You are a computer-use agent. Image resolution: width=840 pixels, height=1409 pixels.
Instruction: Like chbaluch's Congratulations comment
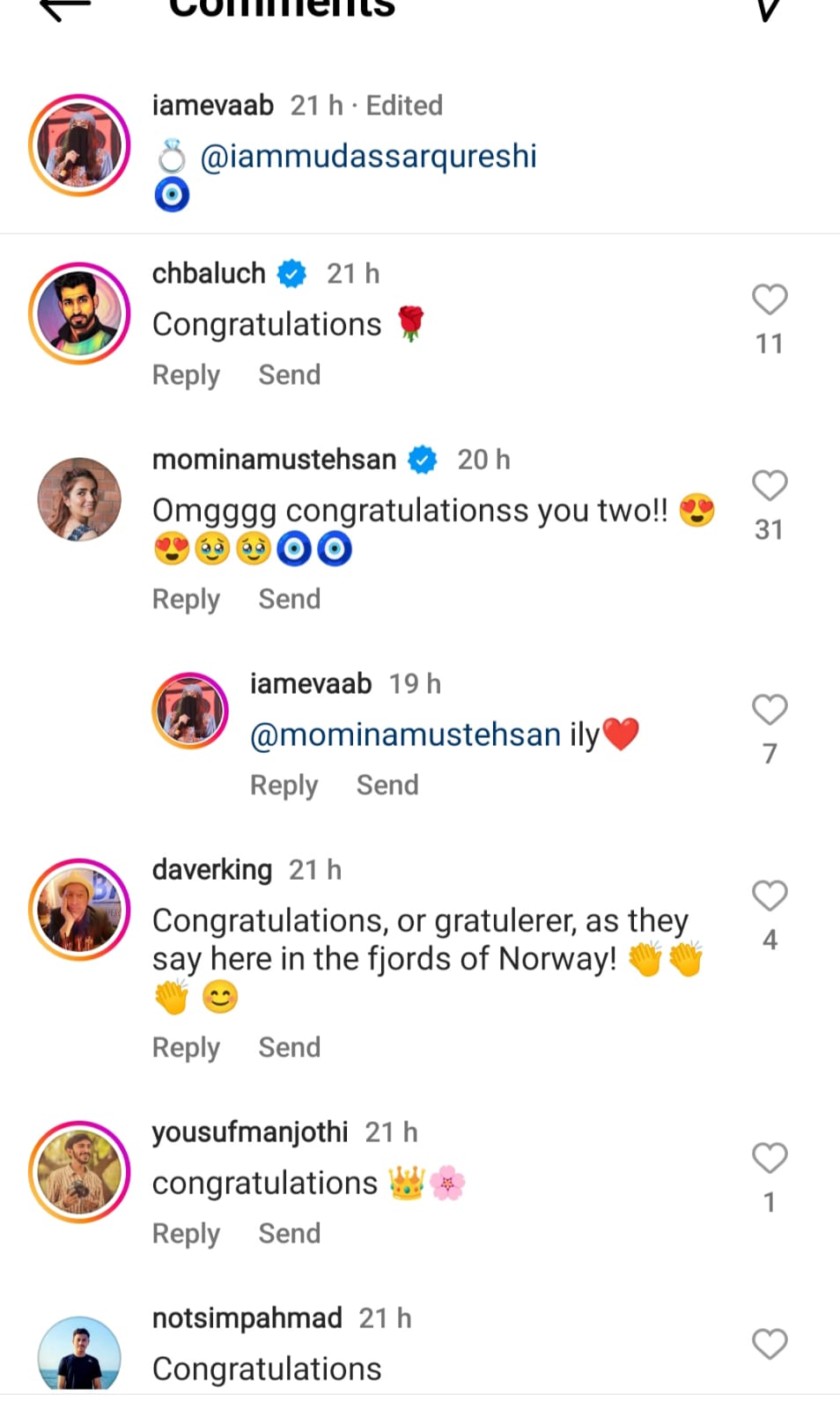pos(769,300)
